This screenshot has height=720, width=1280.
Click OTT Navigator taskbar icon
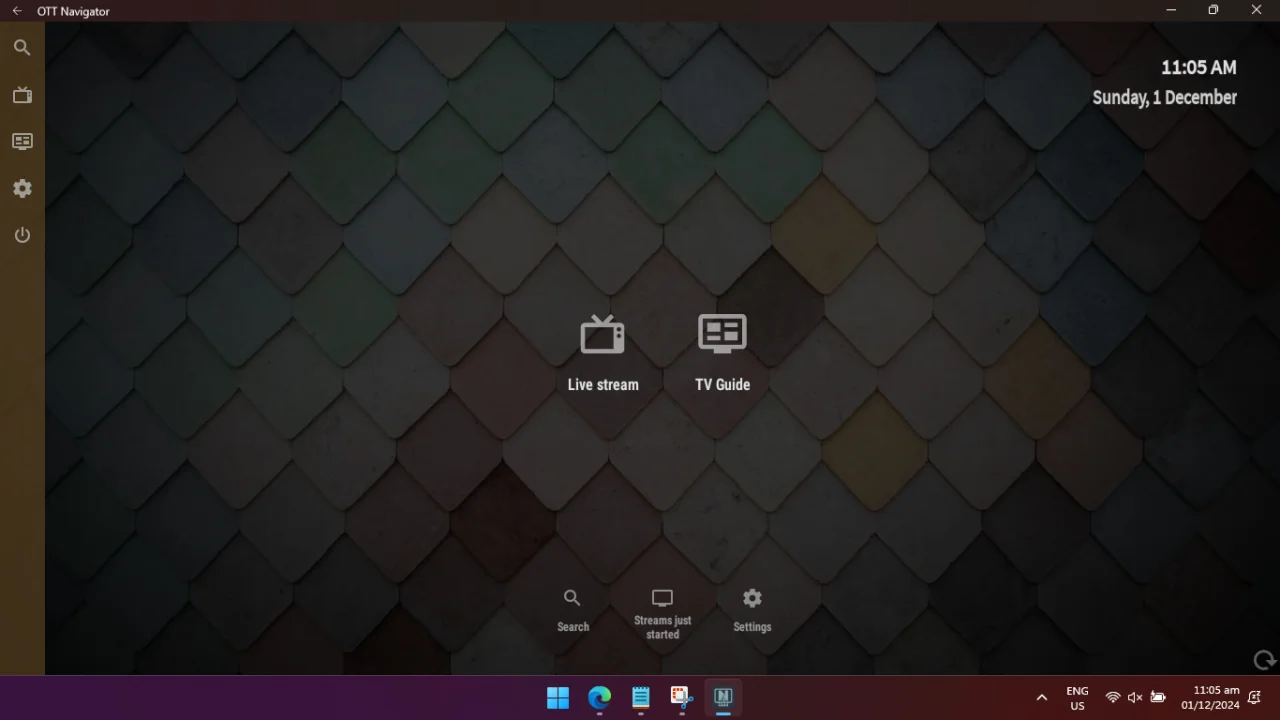point(723,697)
